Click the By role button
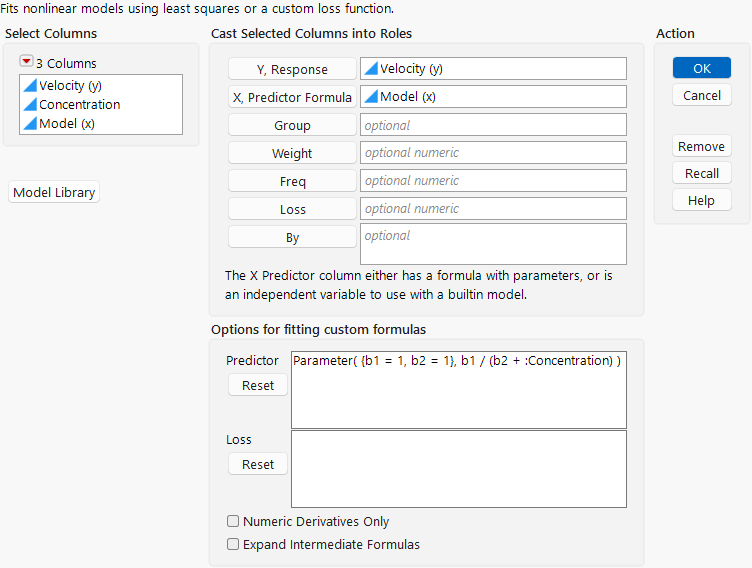 pos(292,237)
